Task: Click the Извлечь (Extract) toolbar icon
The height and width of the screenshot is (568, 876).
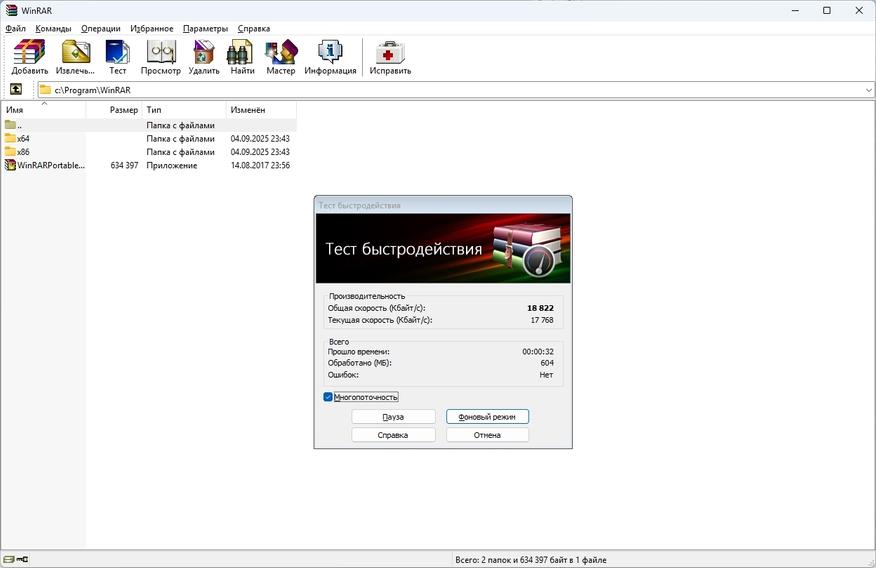Action: click(75, 56)
